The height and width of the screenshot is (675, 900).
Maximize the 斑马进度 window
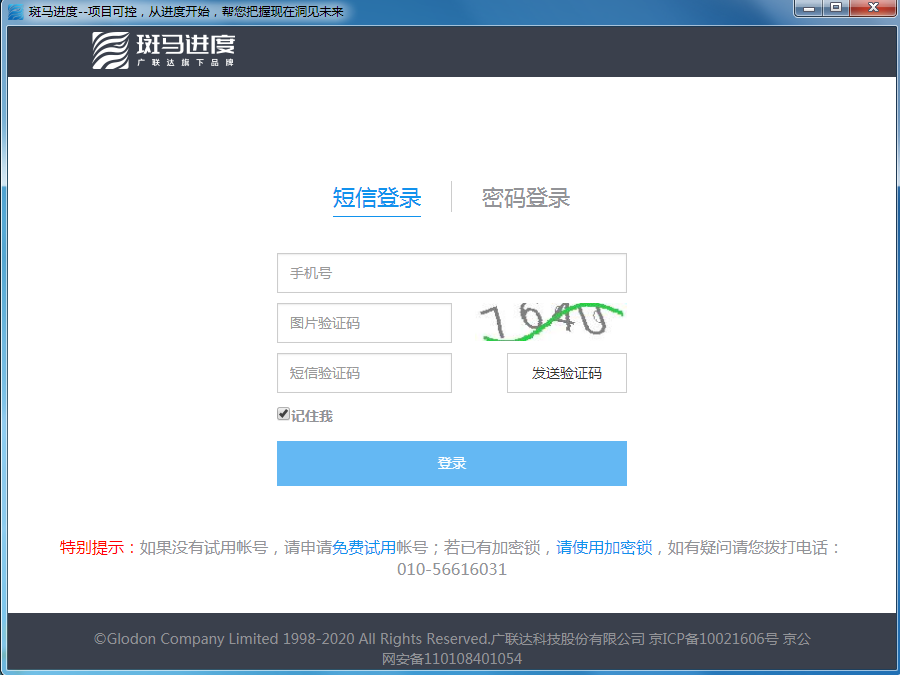tap(836, 8)
